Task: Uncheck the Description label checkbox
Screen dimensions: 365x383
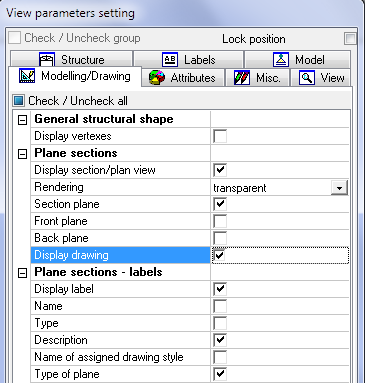Action: pos(220,340)
